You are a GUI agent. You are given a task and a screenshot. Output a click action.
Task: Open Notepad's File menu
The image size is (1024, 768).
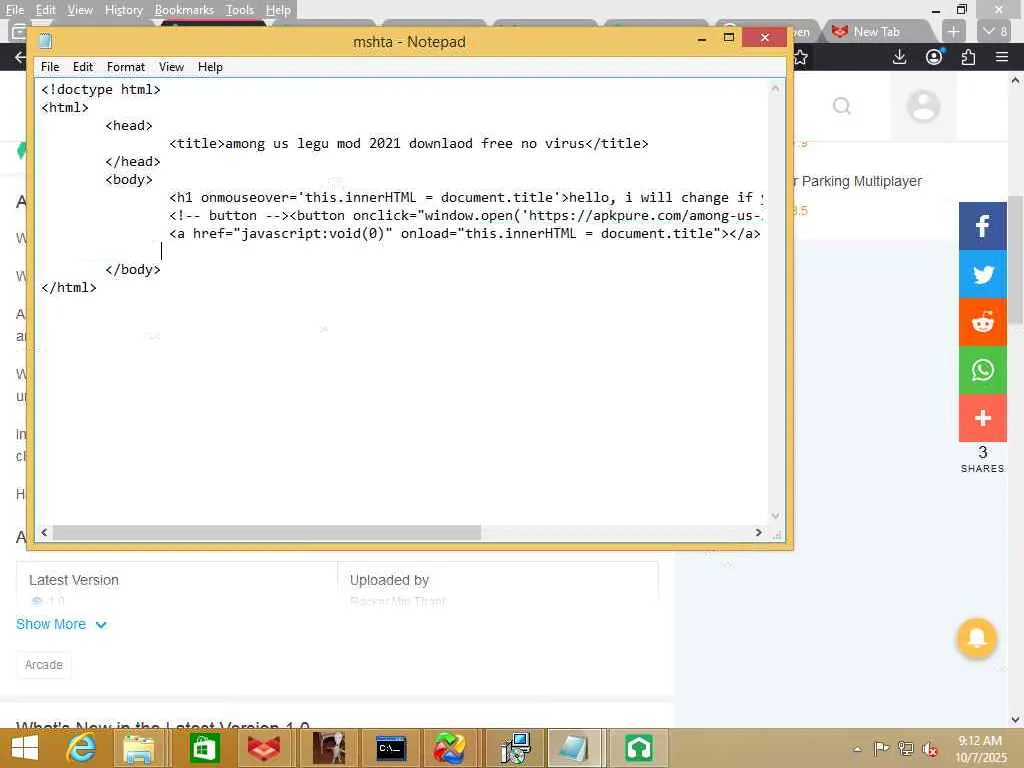click(50, 67)
